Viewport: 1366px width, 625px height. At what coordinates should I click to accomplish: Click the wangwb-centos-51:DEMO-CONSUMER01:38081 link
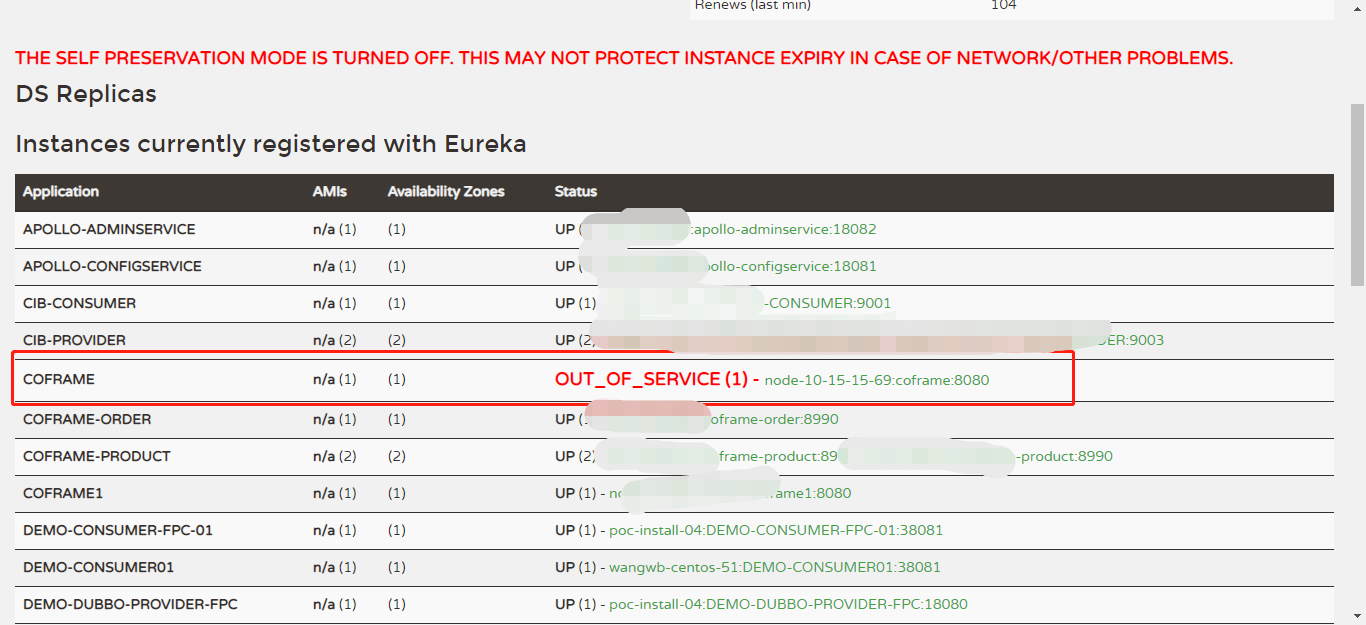pyautogui.click(x=775, y=567)
